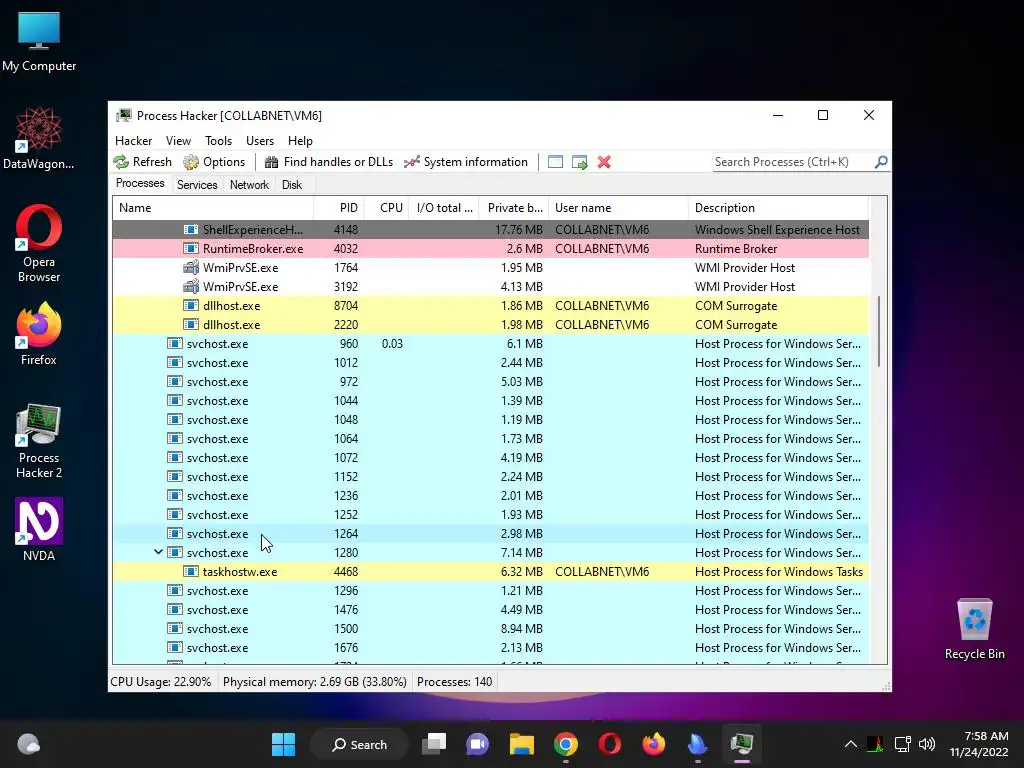Click the icon of svchost.exe PID 1012
The height and width of the screenshot is (768, 1024).
pyautogui.click(x=174, y=362)
